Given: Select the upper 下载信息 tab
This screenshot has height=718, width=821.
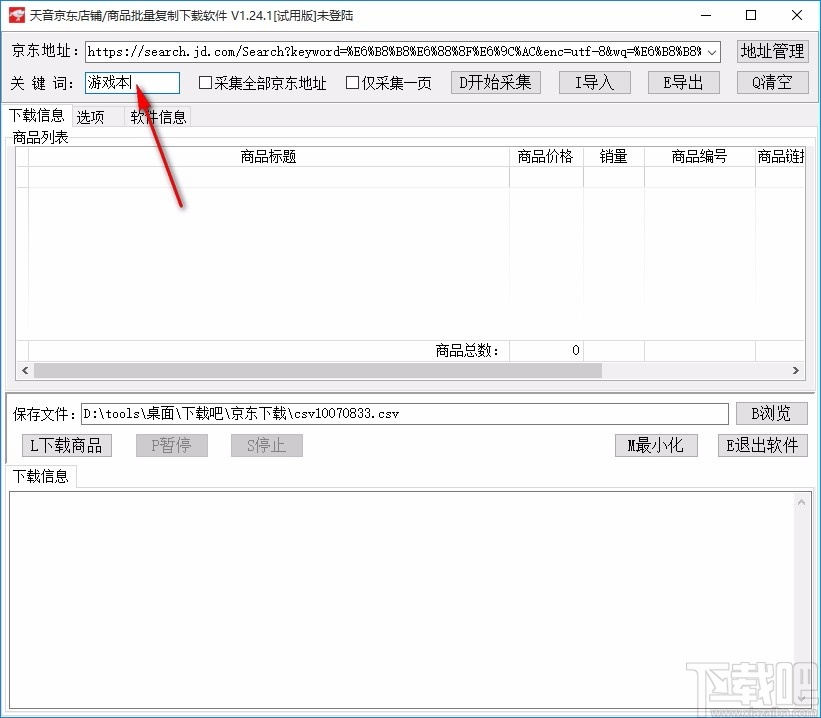Looking at the screenshot, I should click(37, 114).
